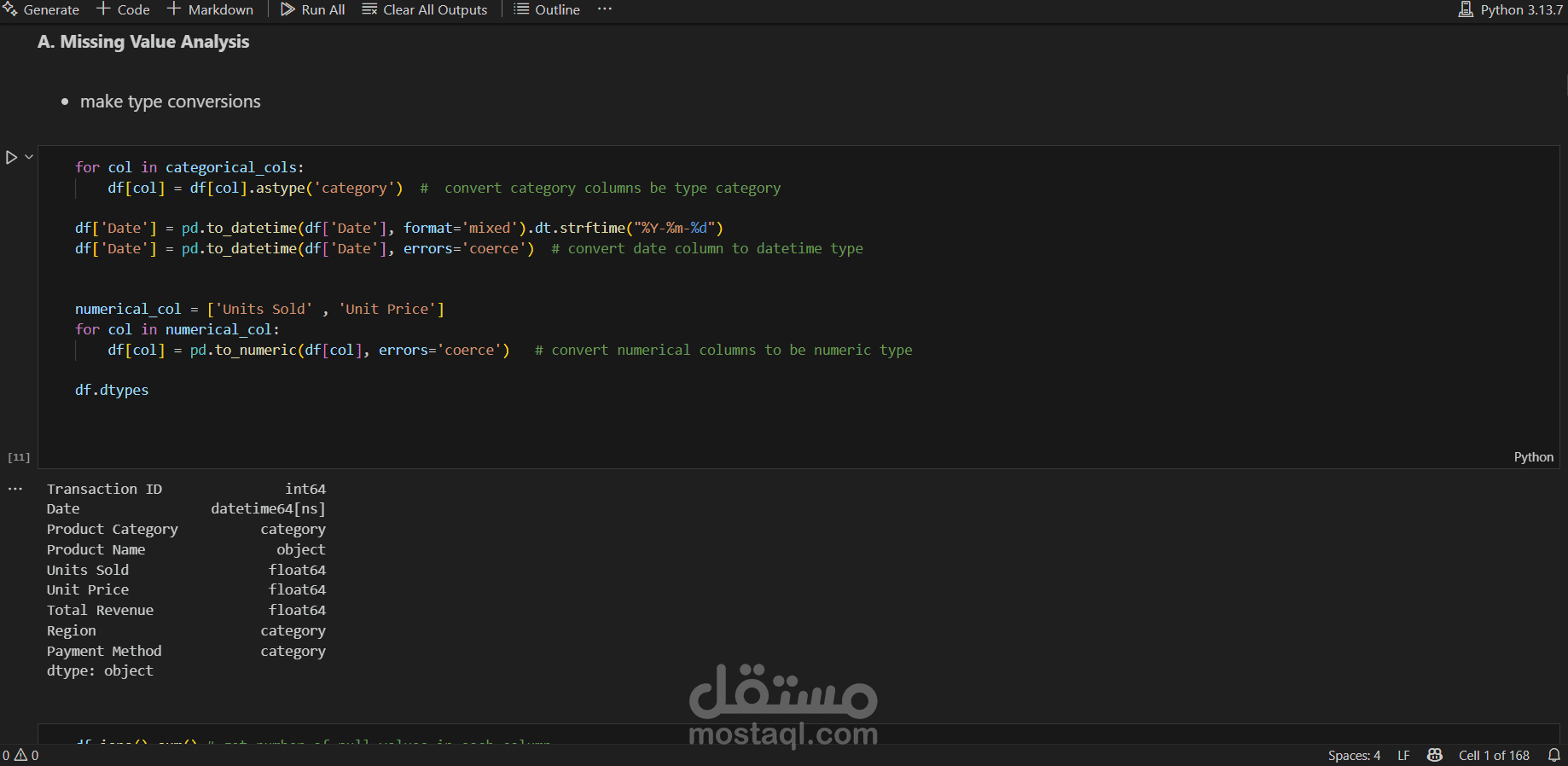This screenshot has width=1568, height=766.
Task: Select the 'A. Missing Value Analysis' heading cell
Action: point(143,42)
